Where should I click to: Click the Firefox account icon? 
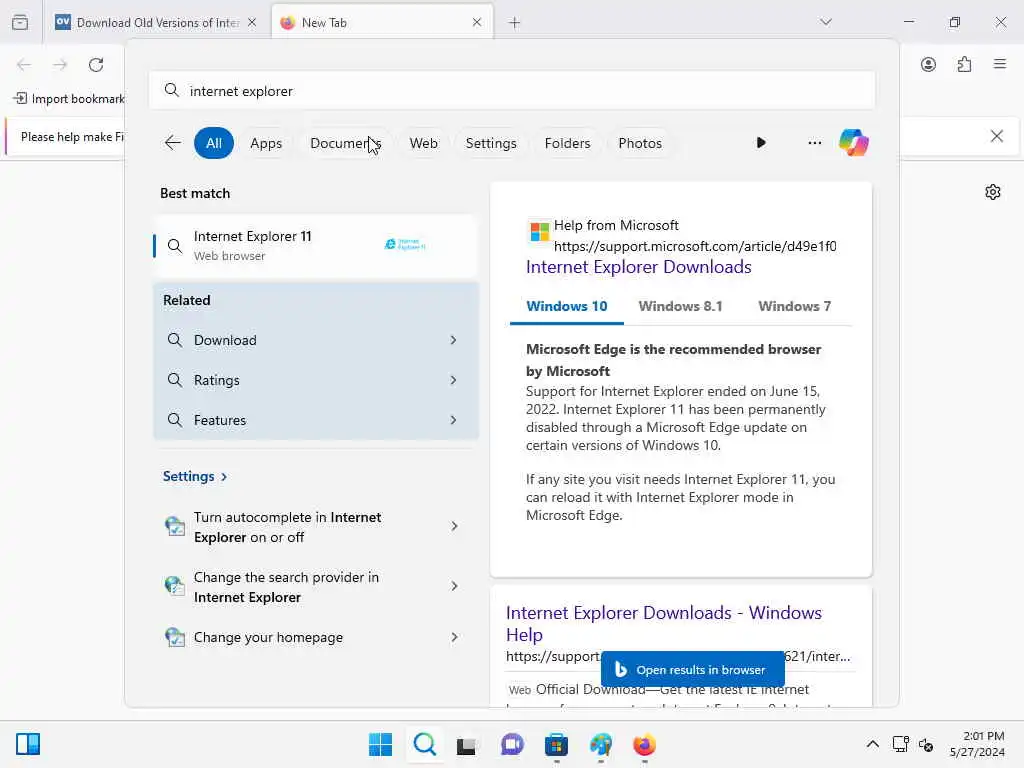928,64
